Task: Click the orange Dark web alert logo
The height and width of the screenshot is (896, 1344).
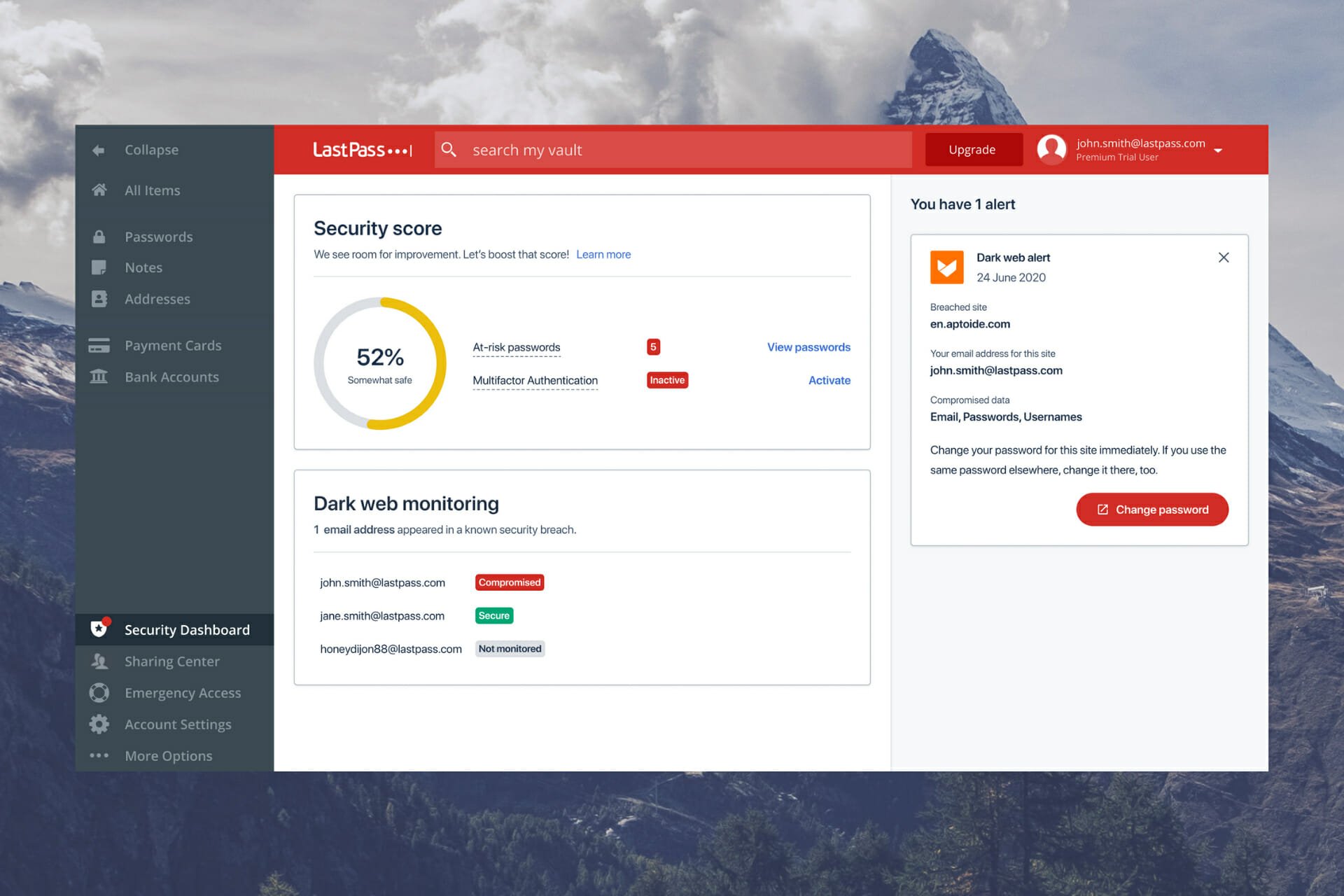Action: click(946, 267)
